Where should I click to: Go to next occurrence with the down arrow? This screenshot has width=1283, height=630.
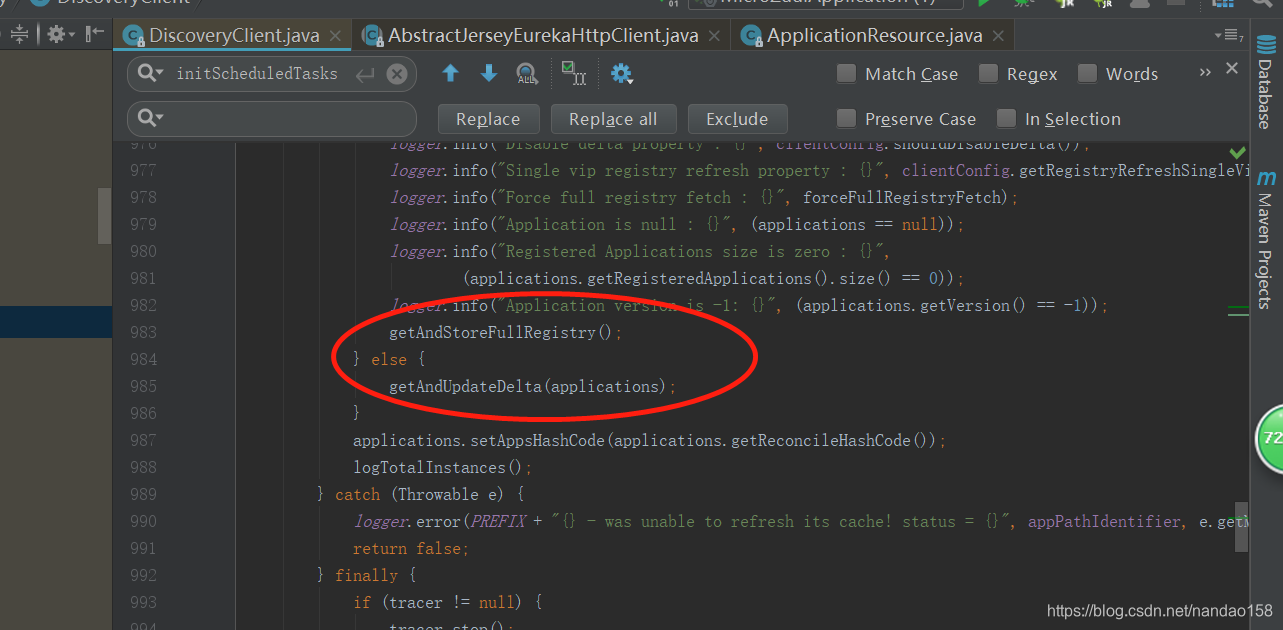(x=489, y=73)
